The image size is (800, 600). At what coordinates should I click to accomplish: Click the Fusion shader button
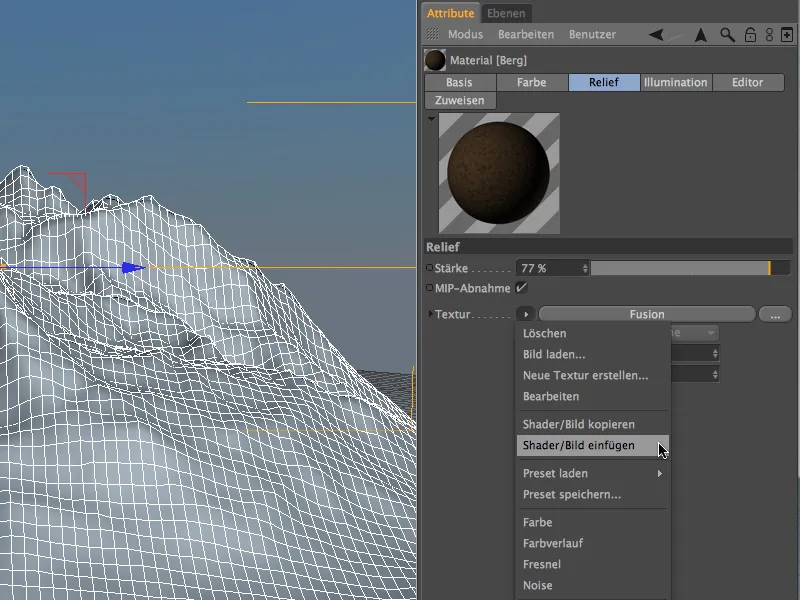click(647, 314)
